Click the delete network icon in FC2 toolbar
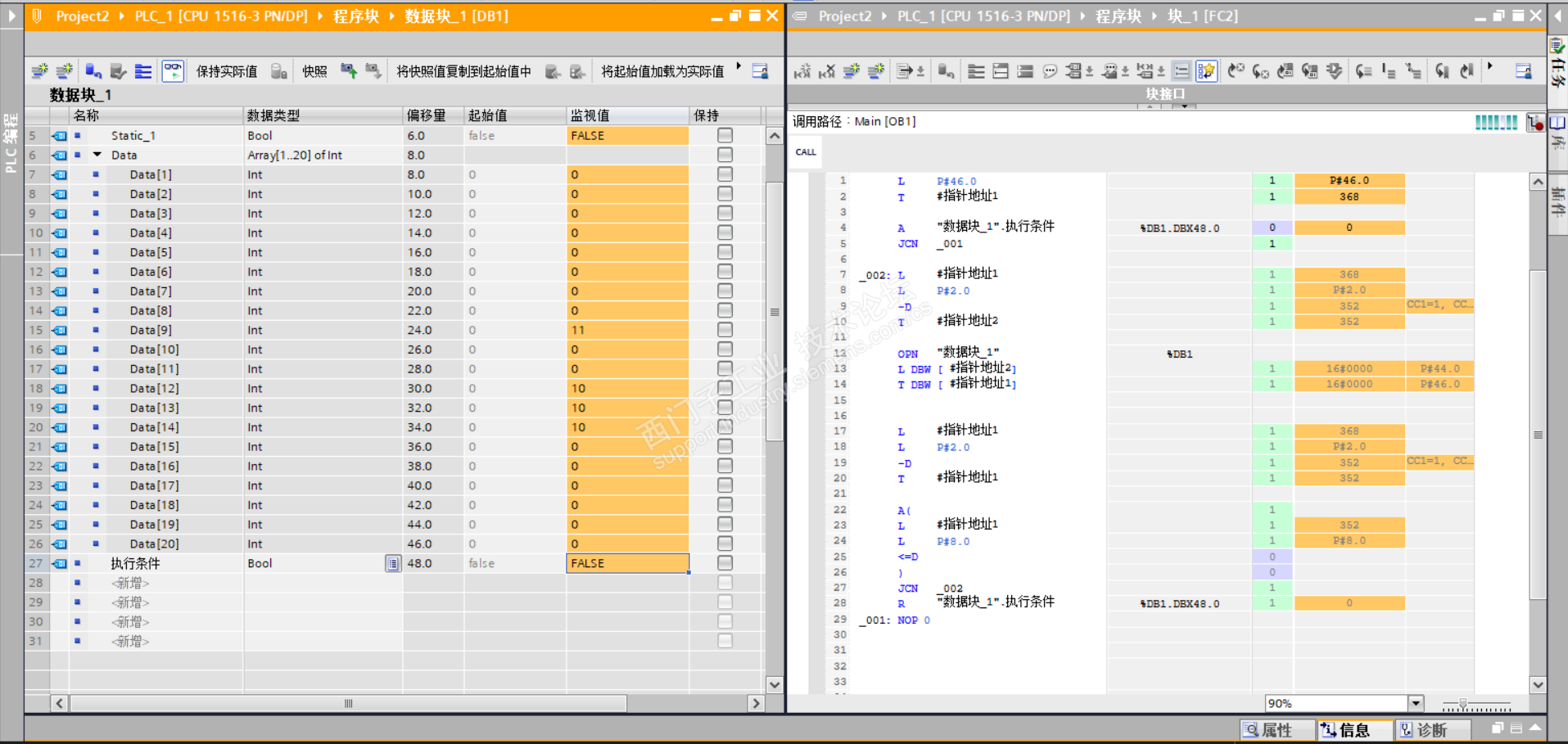Viewport: 1568px width, 744px height. [827, 71]
